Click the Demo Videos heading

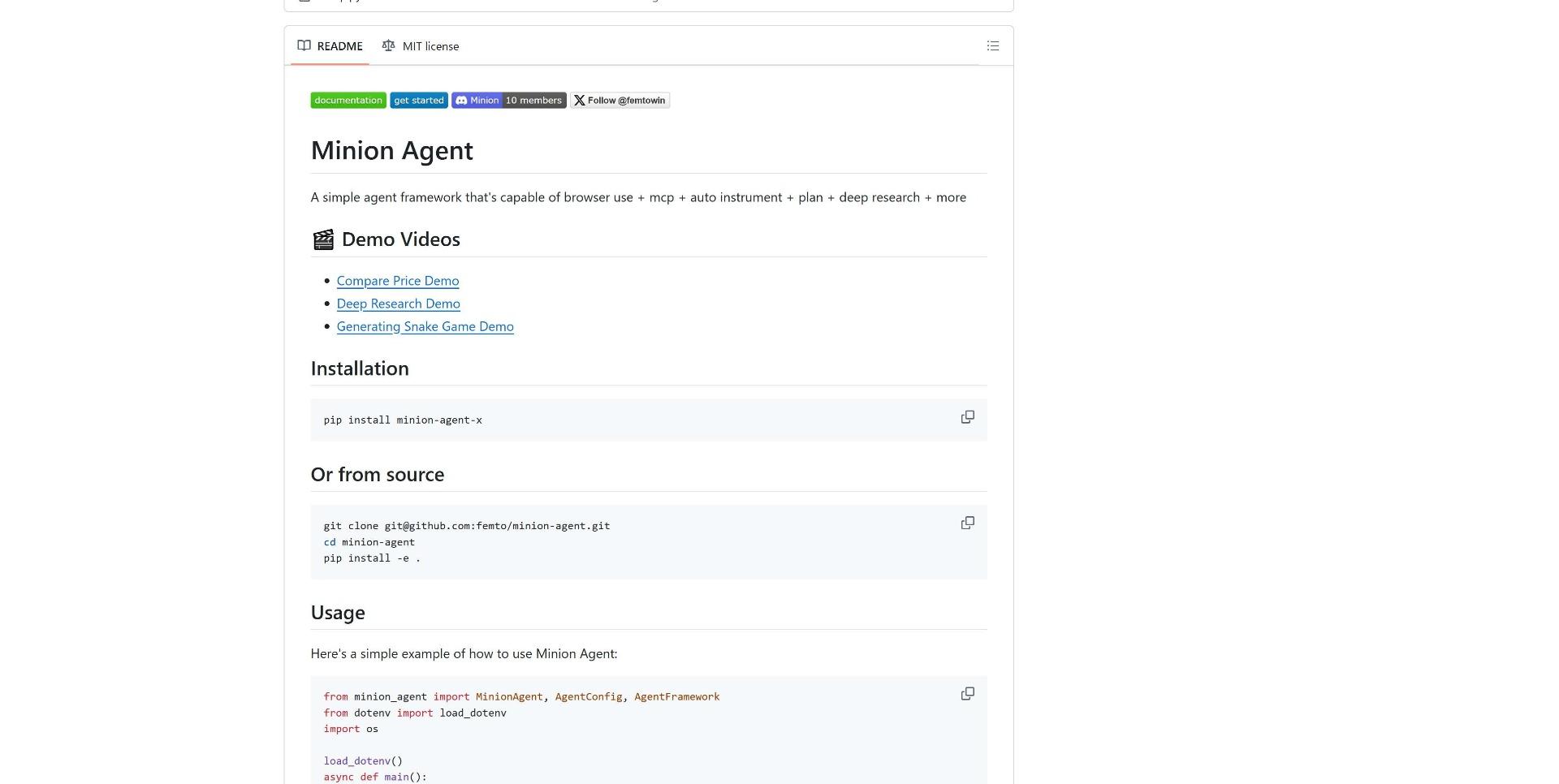[386, 239]
